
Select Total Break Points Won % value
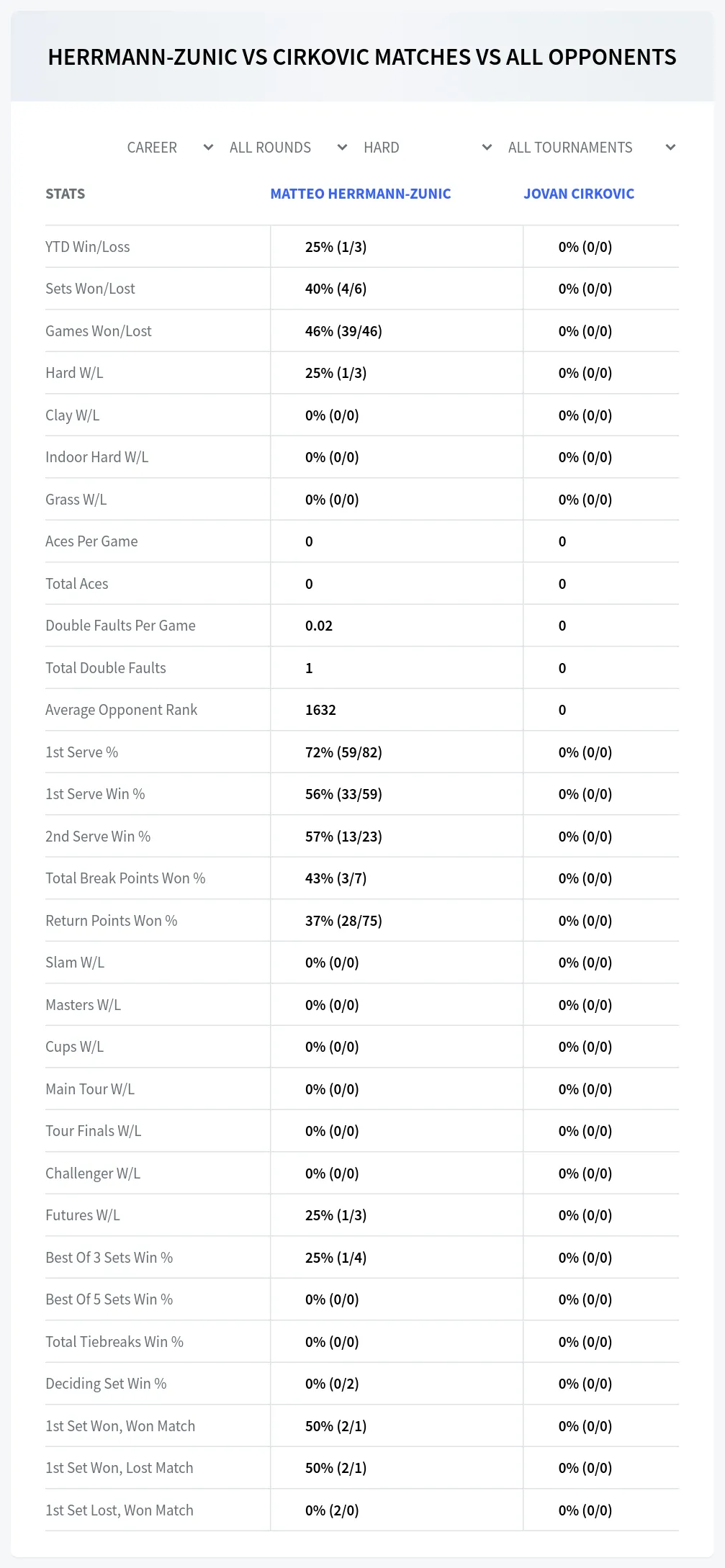point(336,878)
